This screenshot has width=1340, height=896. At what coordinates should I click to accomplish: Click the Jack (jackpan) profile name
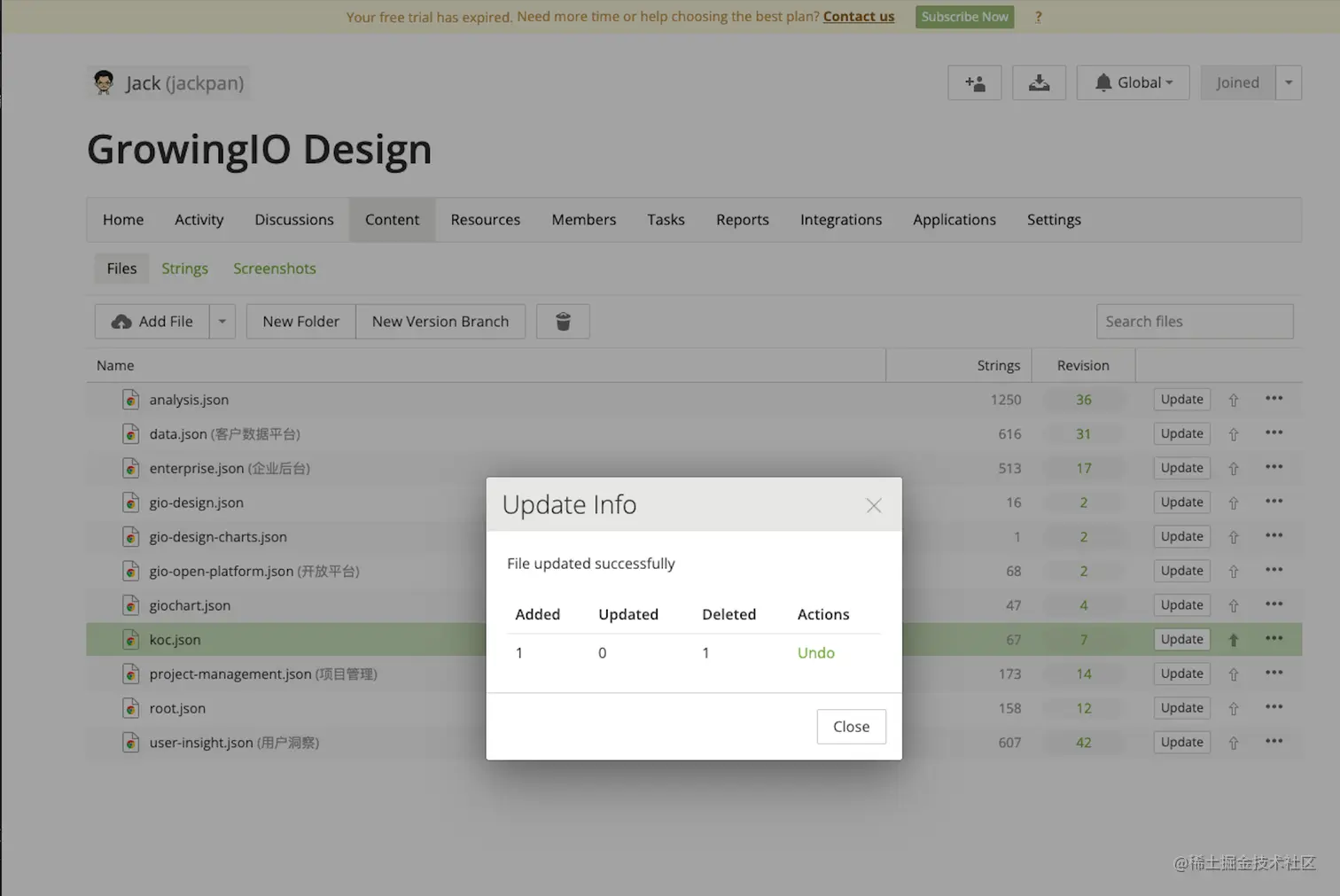pyautogui.click(x=184, y=83)
